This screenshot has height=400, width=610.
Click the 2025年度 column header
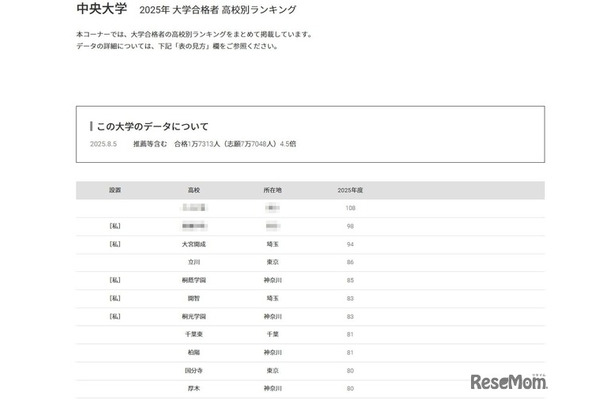coord(350,190)
